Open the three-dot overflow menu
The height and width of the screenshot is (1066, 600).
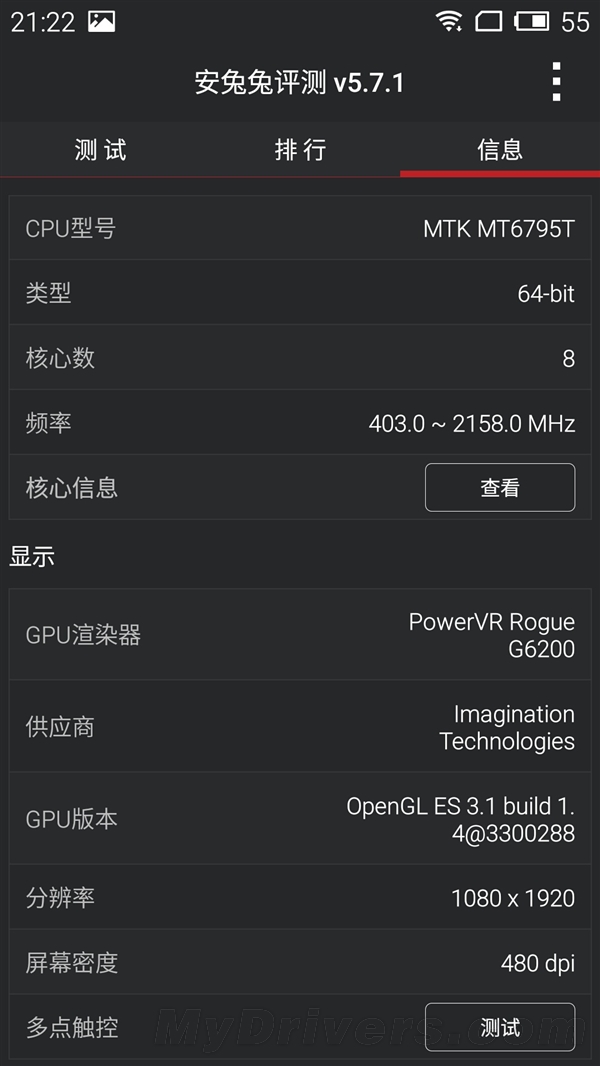click(556, 82)
